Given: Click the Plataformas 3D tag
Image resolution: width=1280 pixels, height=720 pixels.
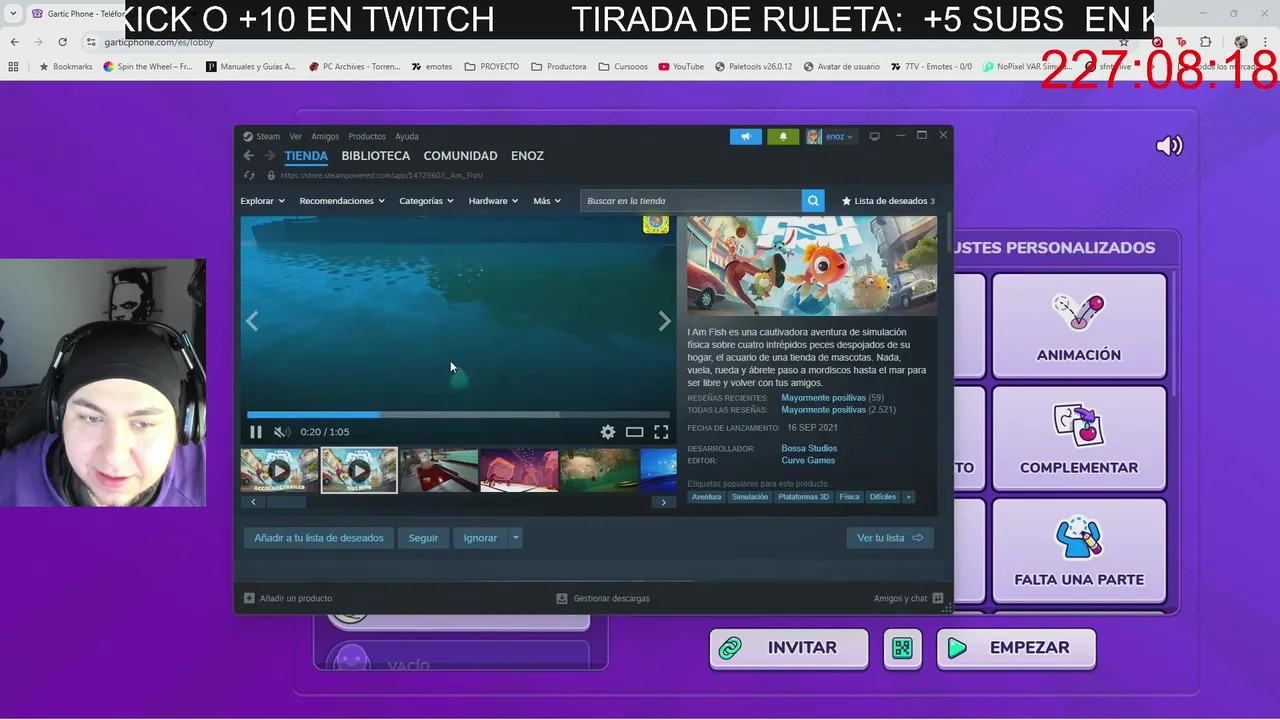Looking at the screenshot, I should [x=804, y=497].
